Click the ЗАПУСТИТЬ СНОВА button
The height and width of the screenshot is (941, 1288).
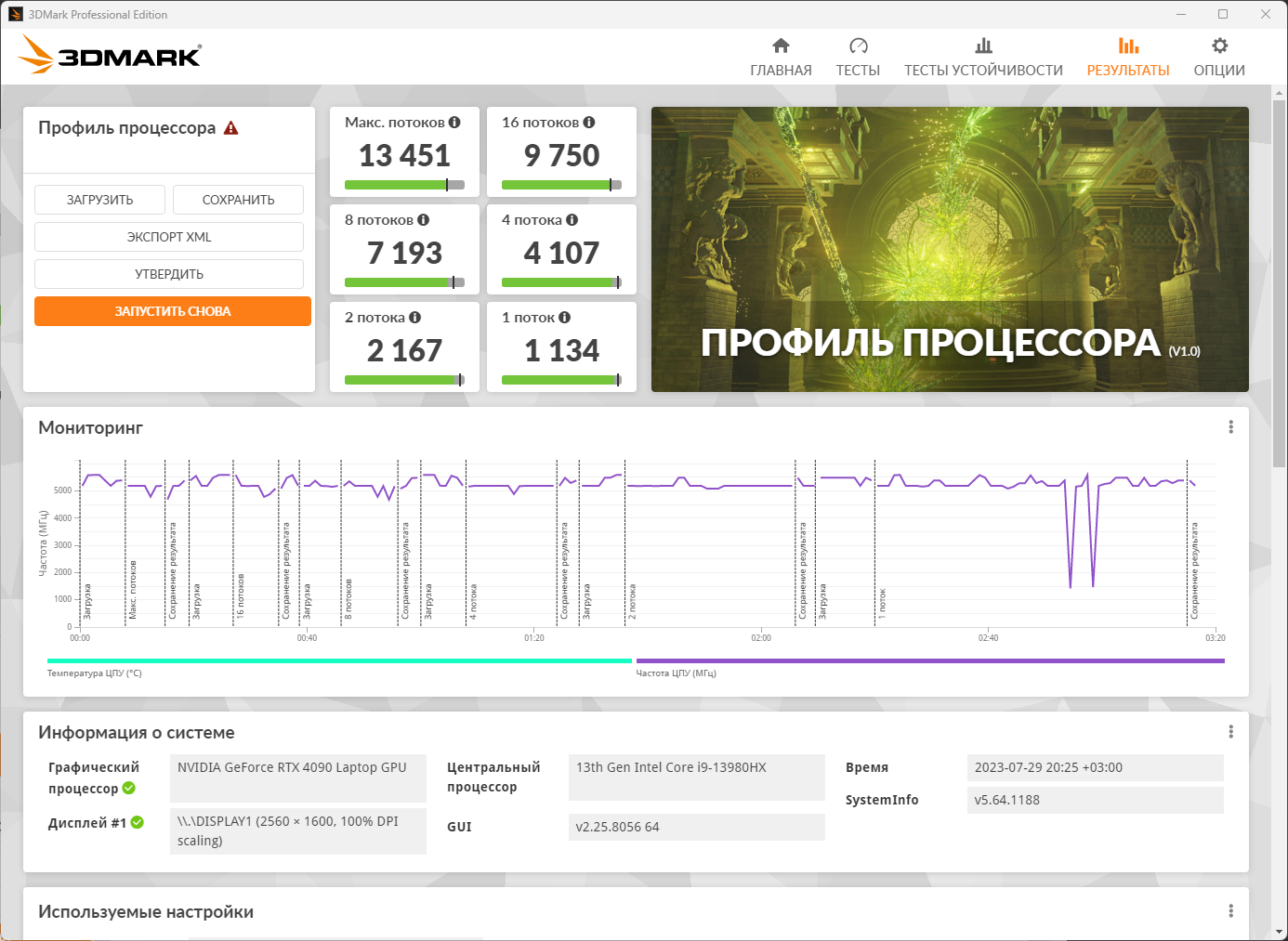click(173, 311)
